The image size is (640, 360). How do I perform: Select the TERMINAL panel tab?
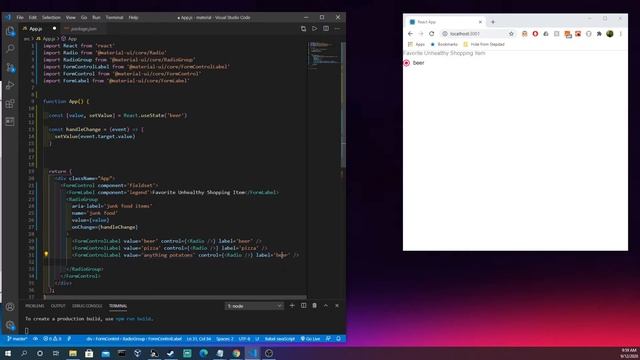118,306
